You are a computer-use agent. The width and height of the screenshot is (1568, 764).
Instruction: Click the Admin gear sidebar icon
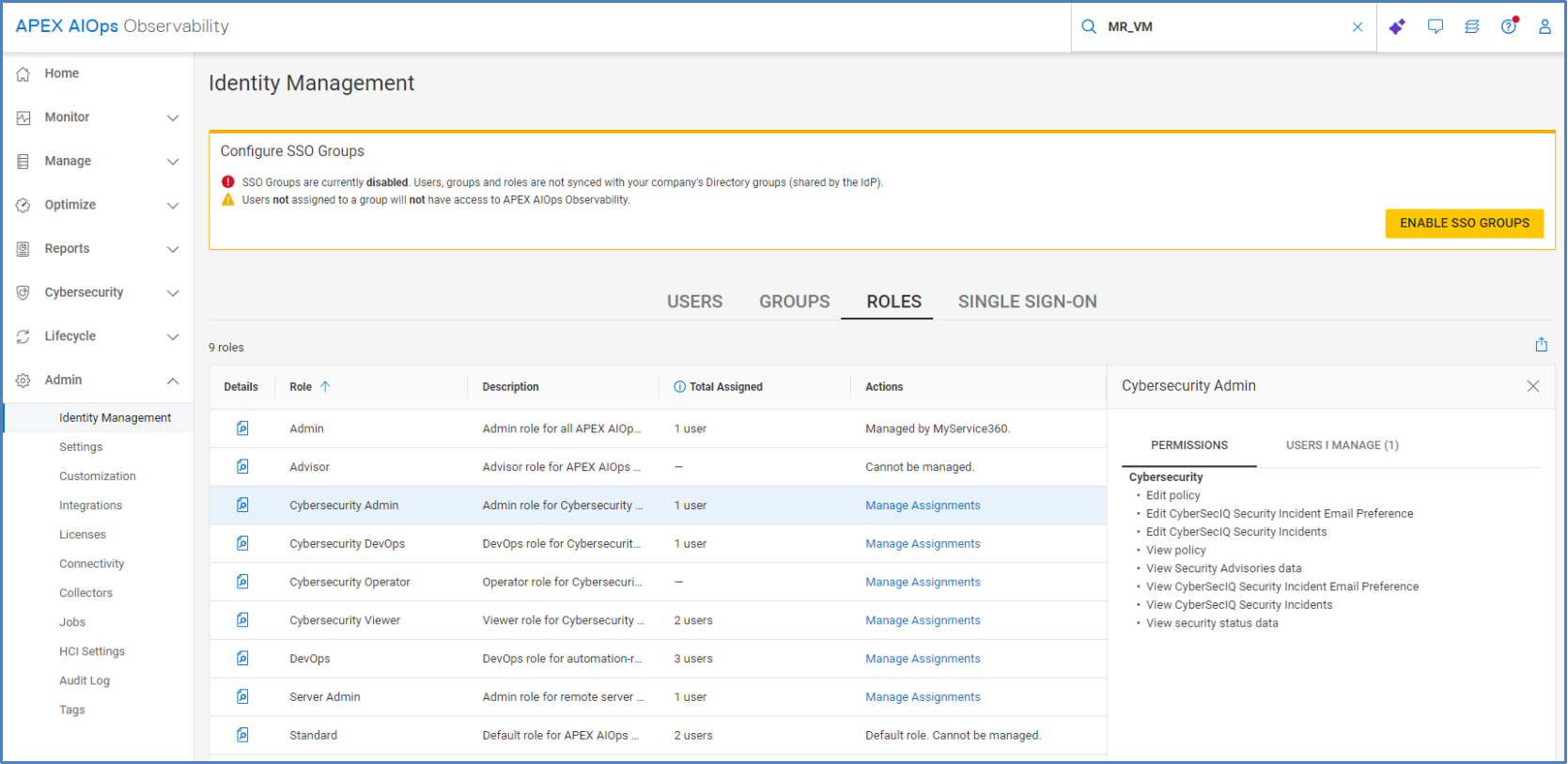click(23, 381)
